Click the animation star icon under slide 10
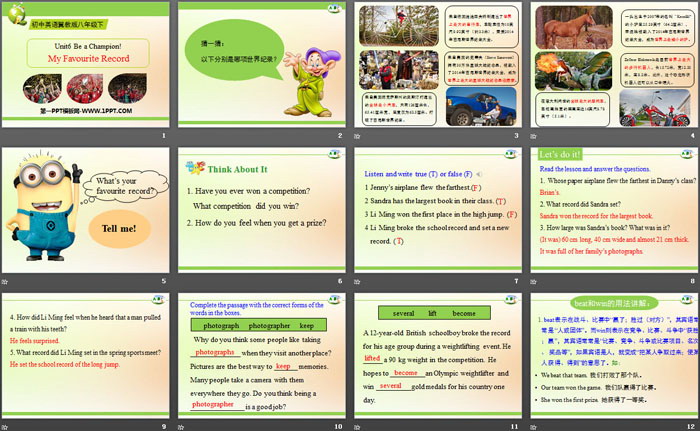This screenshot has width=700, height=431. click(x=181, y=427)
